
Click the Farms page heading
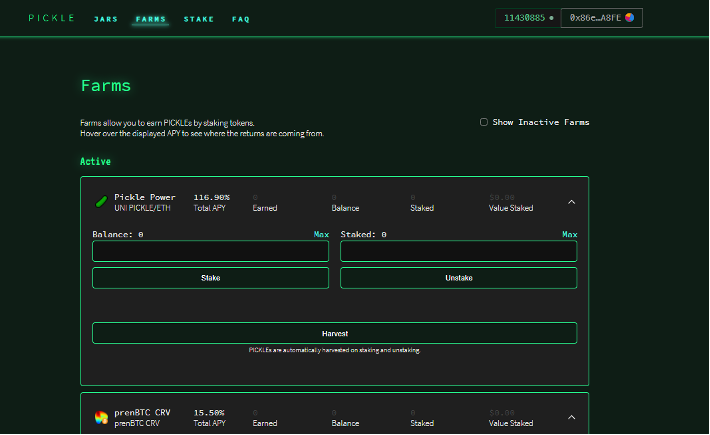(x=106, y=86)
